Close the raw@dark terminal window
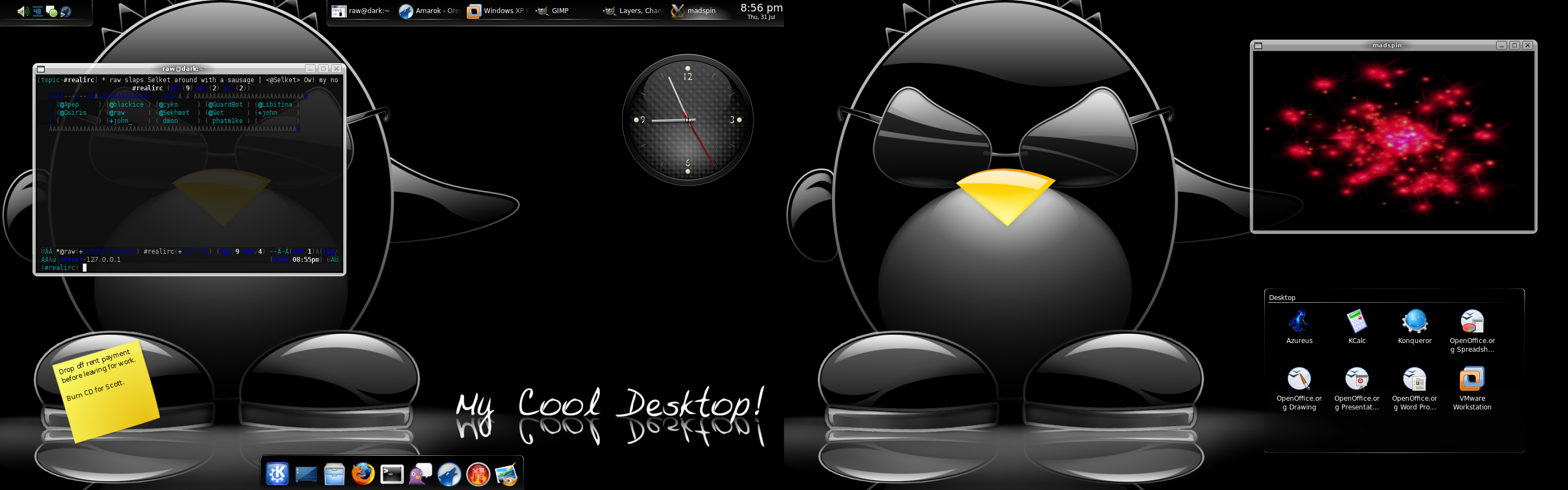The width and height of the screenshot is (1568, 490). [336, 69]
